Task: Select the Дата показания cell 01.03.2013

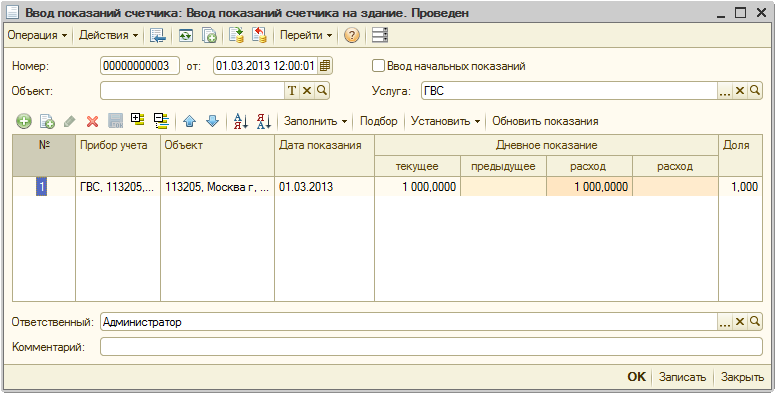Action: pos(324,187)
